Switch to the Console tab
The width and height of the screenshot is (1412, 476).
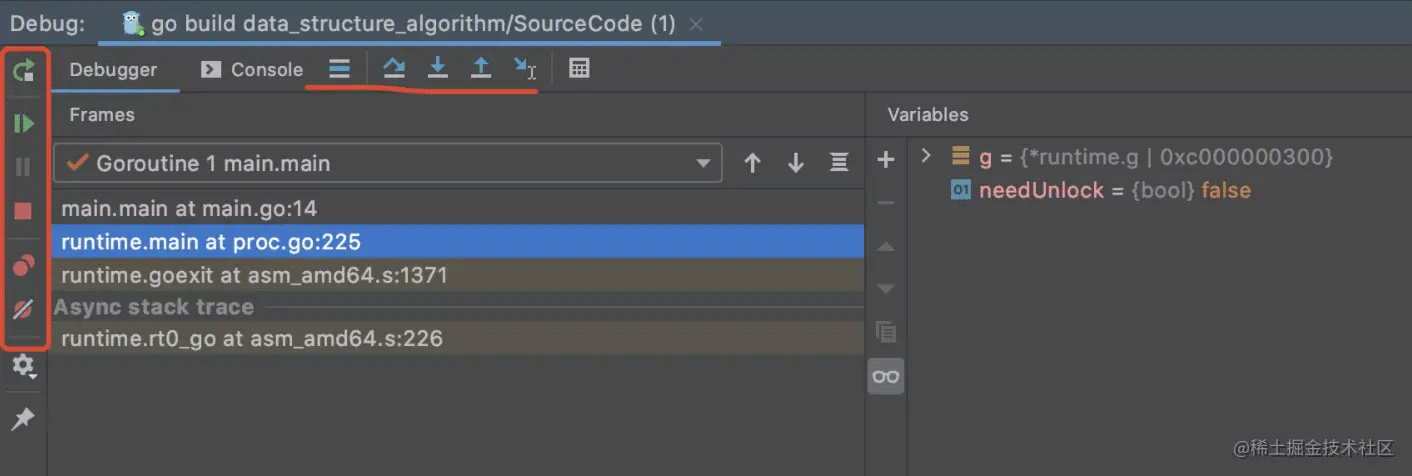(252, 69)
